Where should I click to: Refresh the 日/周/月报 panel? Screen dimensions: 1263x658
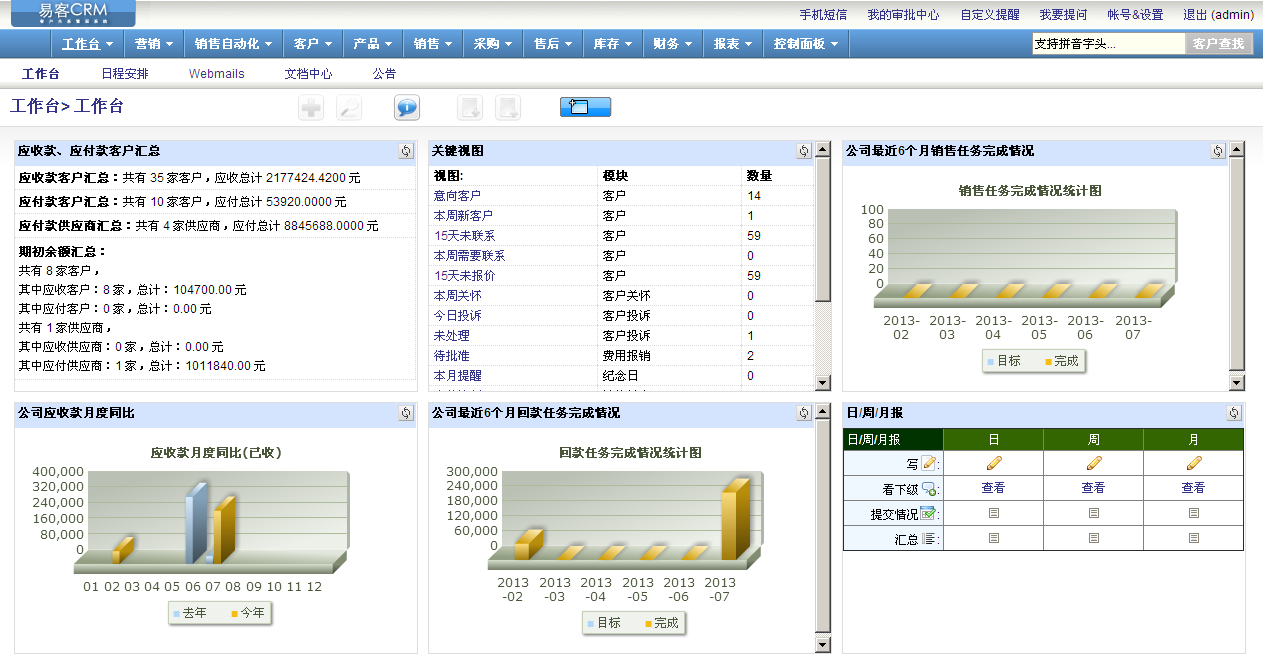[1233, 413]
